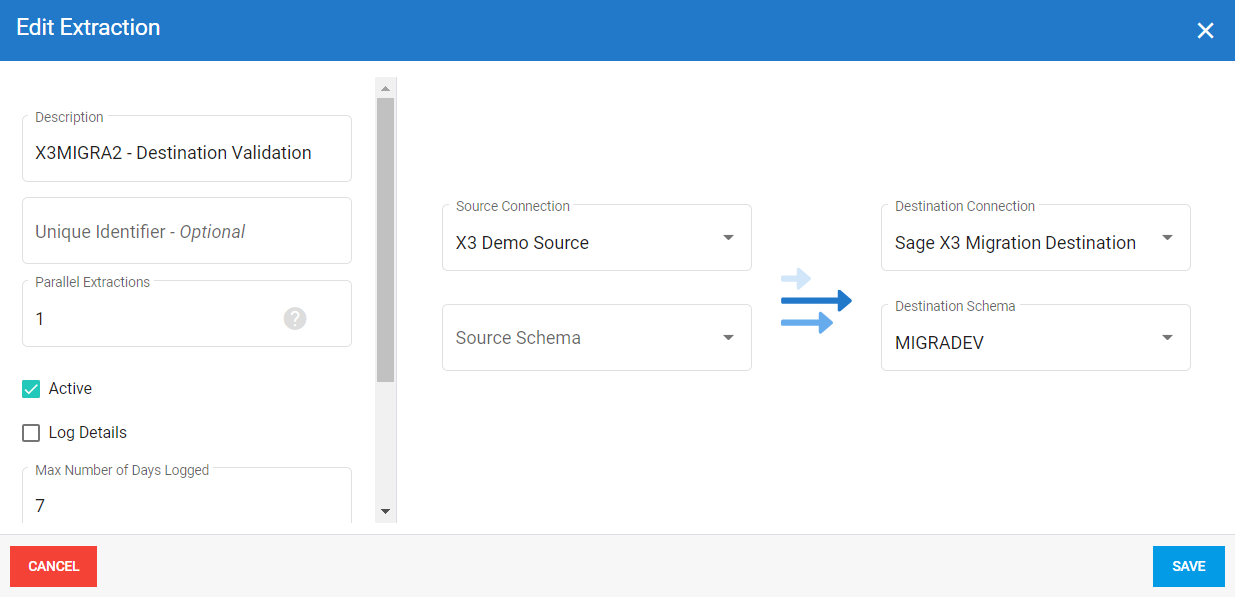Select the Parallel Extractions input field
Screen dimensions: 1235x597
[x=150, y=319]
